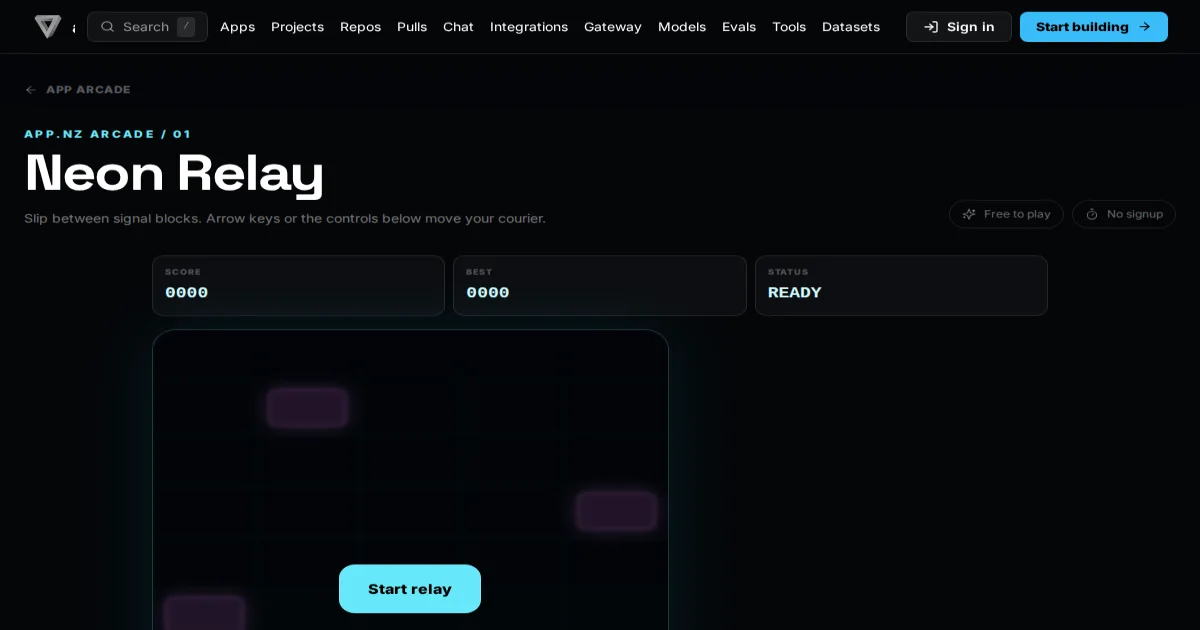Open the Apps menu item
The width and height of the screenshot is (1200, 630).
[237, 27]
